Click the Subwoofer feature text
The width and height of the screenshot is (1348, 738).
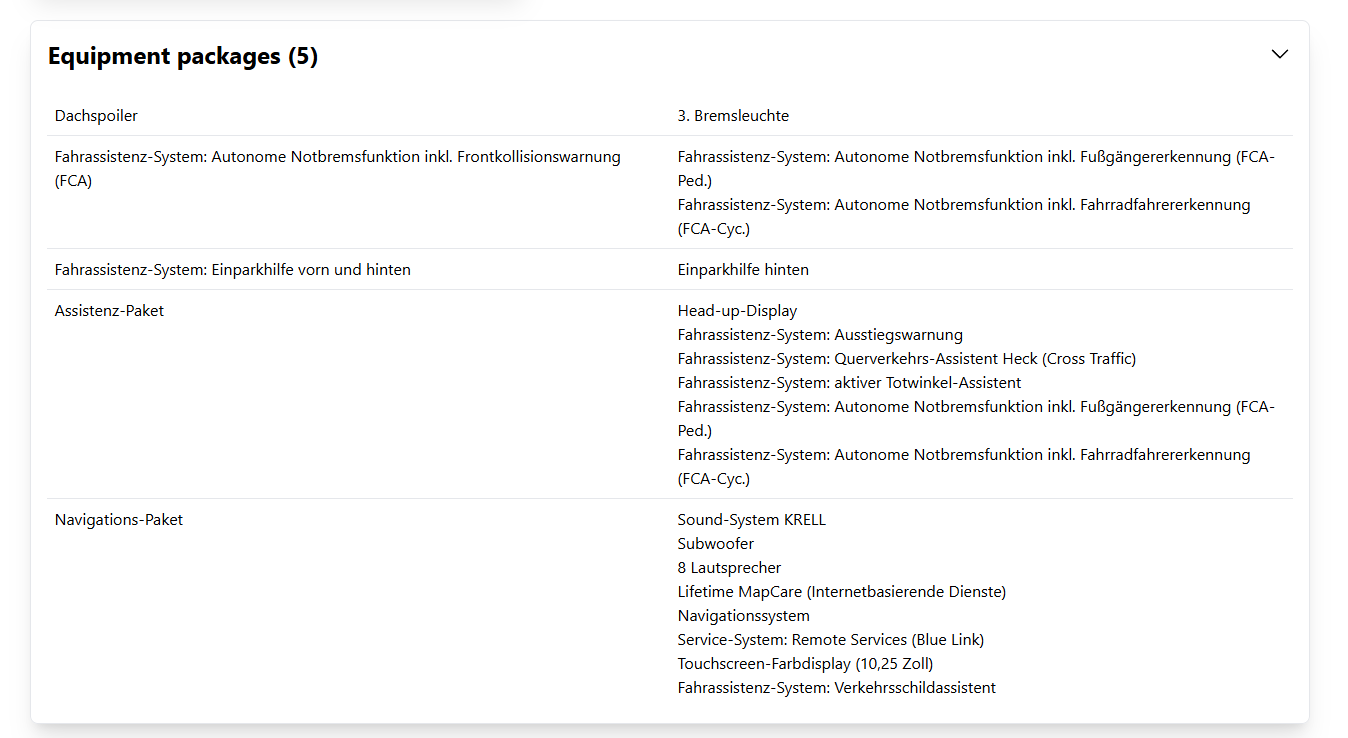[x=715, y=544]
